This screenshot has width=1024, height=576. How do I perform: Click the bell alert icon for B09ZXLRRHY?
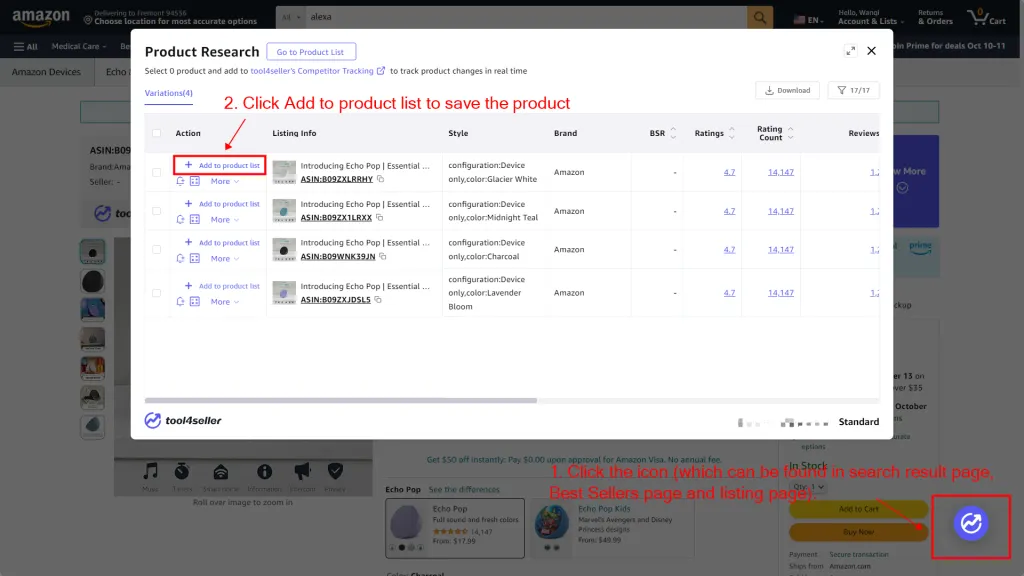pyautogui.click(x=180, y=181)
